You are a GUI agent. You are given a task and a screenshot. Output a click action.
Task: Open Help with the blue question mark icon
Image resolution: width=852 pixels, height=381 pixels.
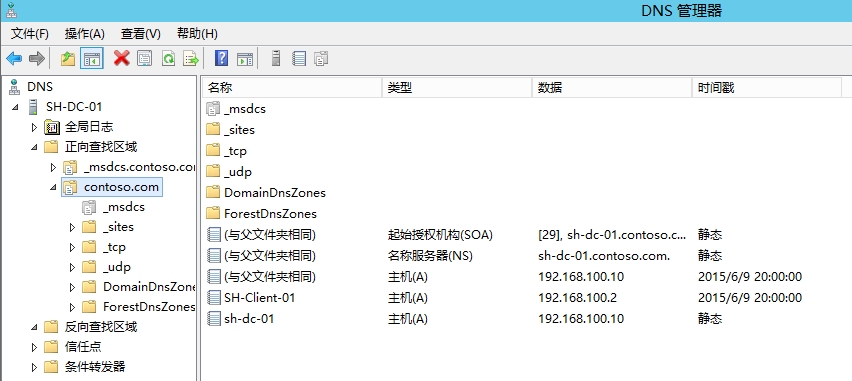coord(221,58)
